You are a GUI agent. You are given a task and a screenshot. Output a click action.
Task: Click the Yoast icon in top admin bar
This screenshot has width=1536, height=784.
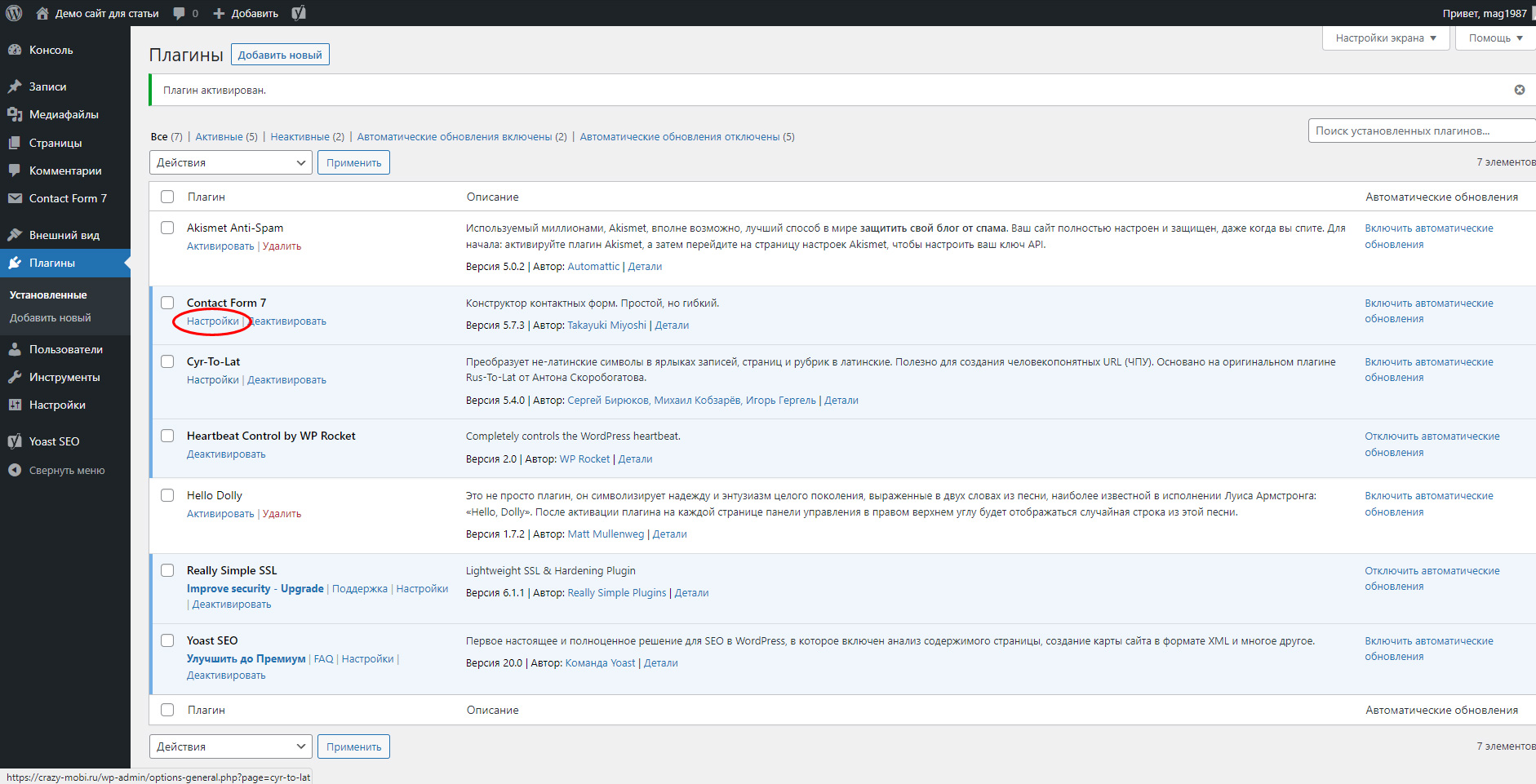tap(299, 13)
